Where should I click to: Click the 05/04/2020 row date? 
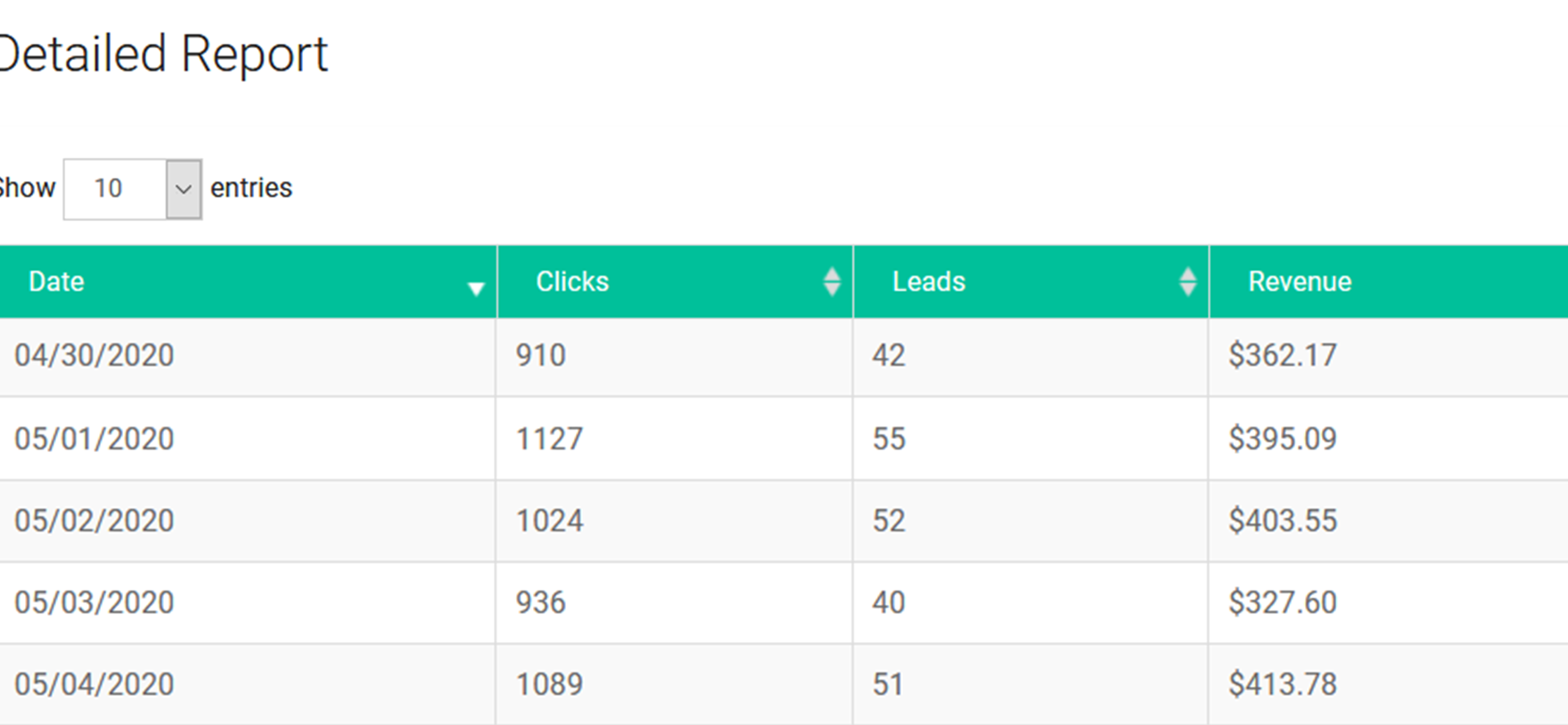tap(94, 685)
